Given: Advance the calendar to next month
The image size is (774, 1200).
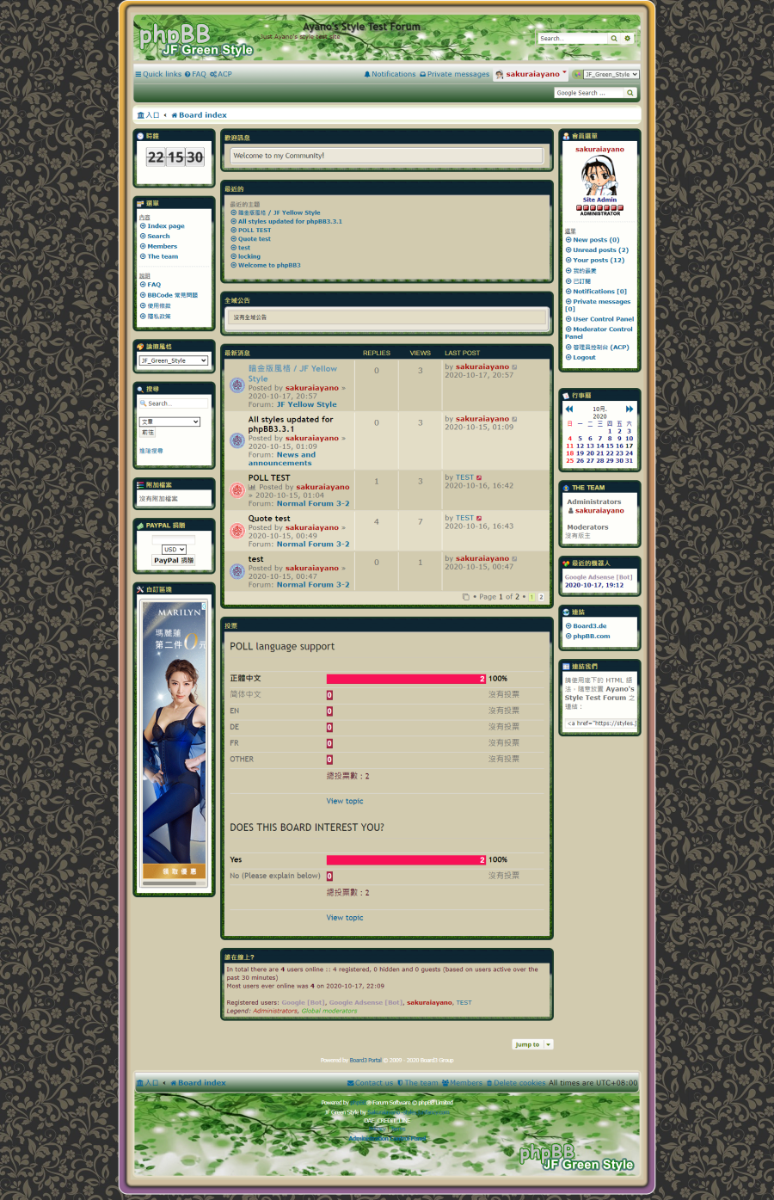Looking at the screenshot, I should [629, 409].
